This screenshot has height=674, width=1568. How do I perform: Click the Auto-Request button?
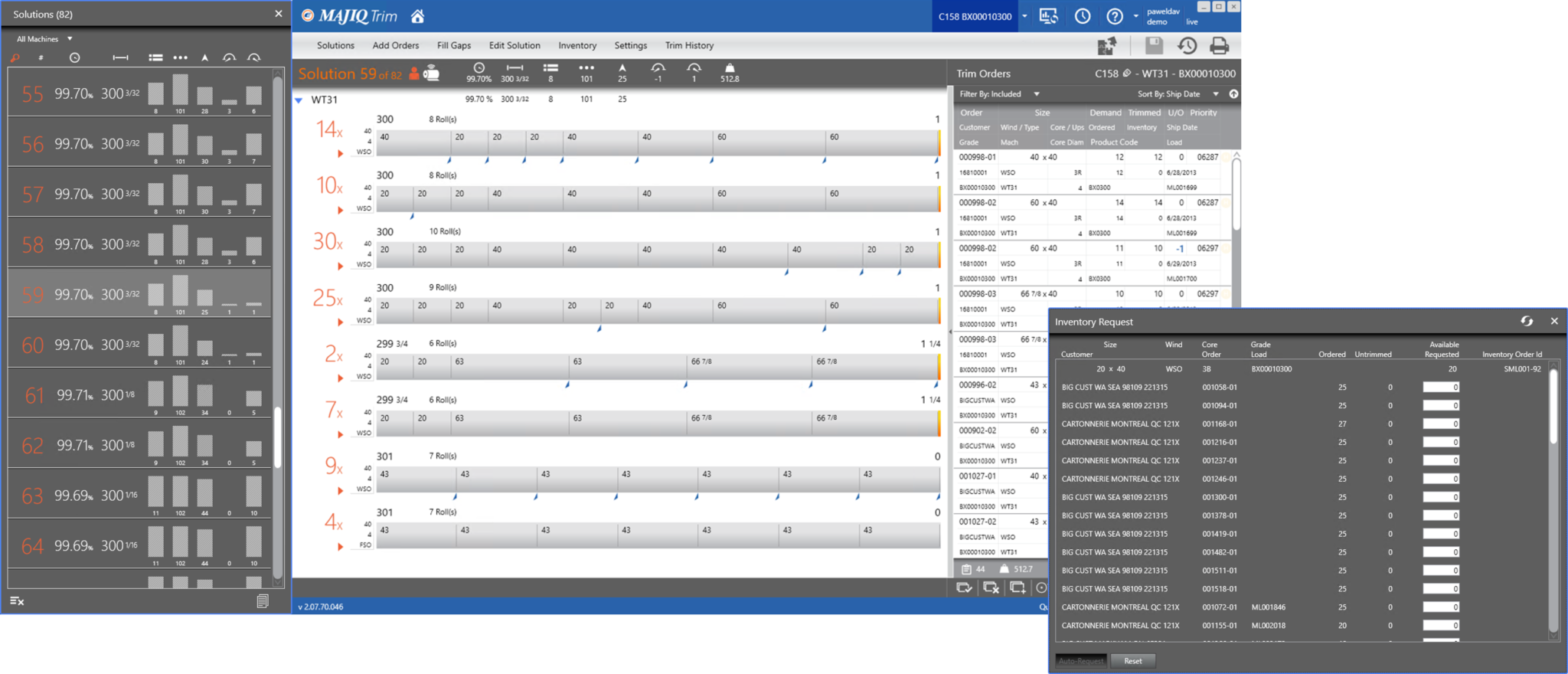(x=1081, y=661)
